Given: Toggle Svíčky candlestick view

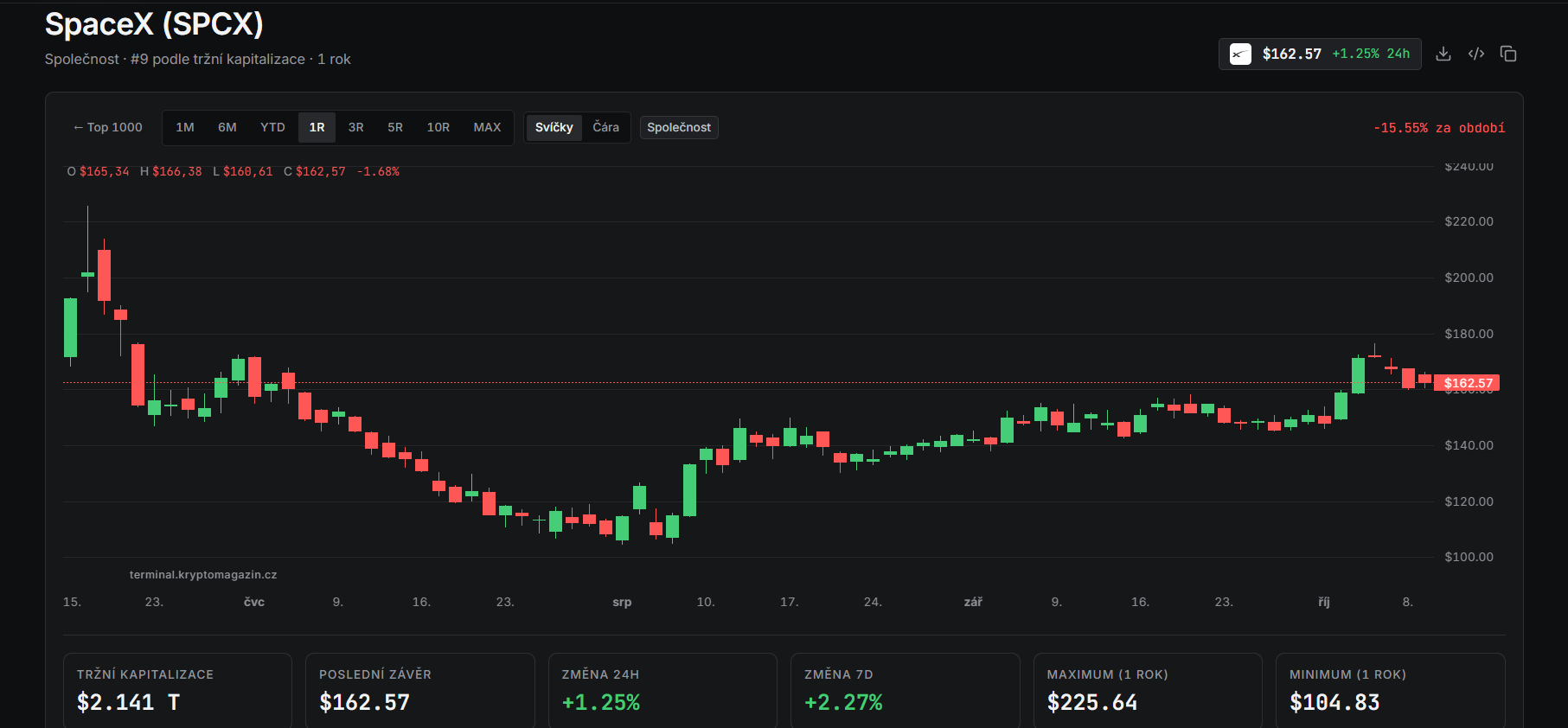Looking at the screenshot, I should point(554,127).
